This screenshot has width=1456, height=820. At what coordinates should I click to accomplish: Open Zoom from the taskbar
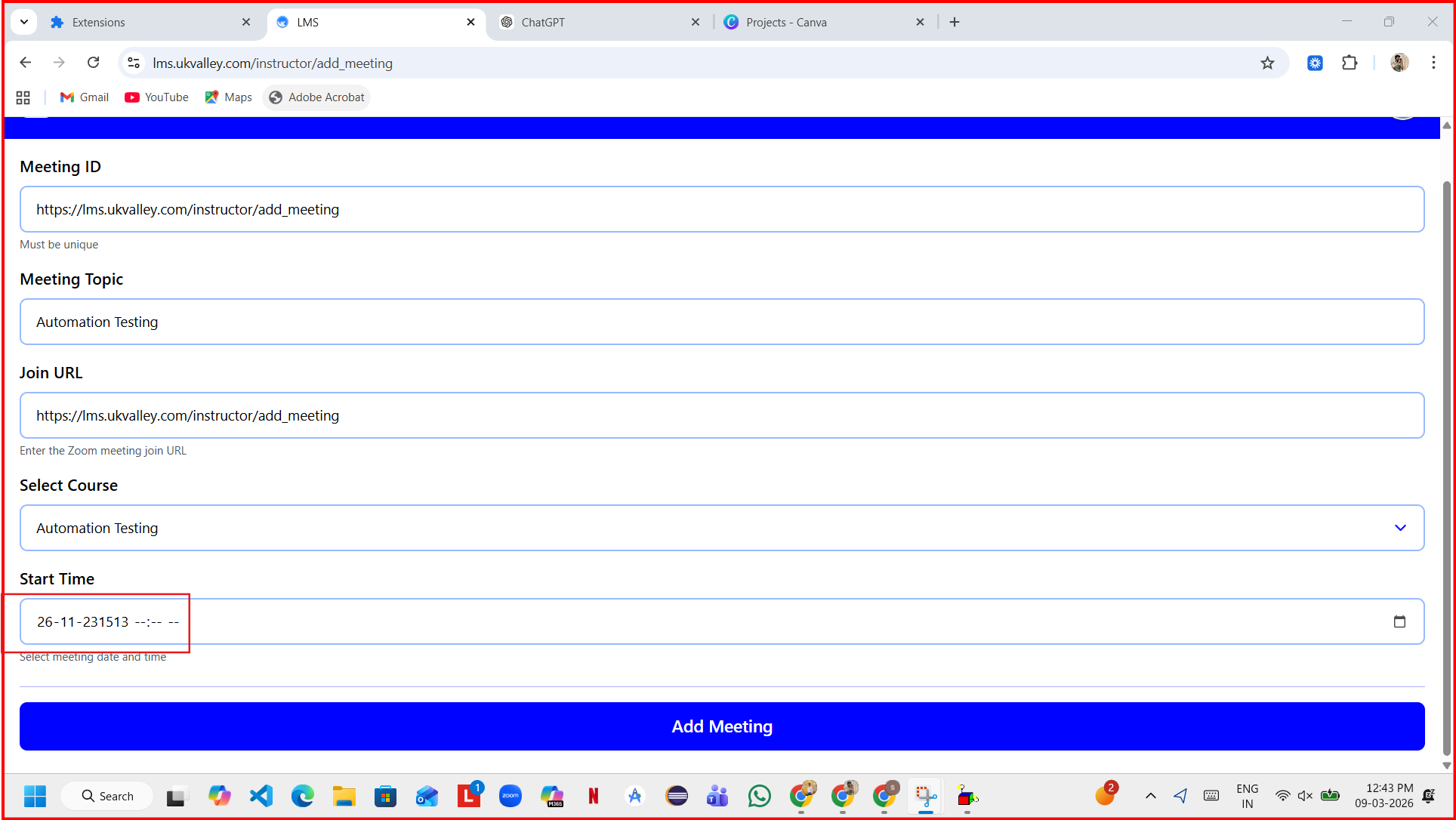[x=511, y=796]
